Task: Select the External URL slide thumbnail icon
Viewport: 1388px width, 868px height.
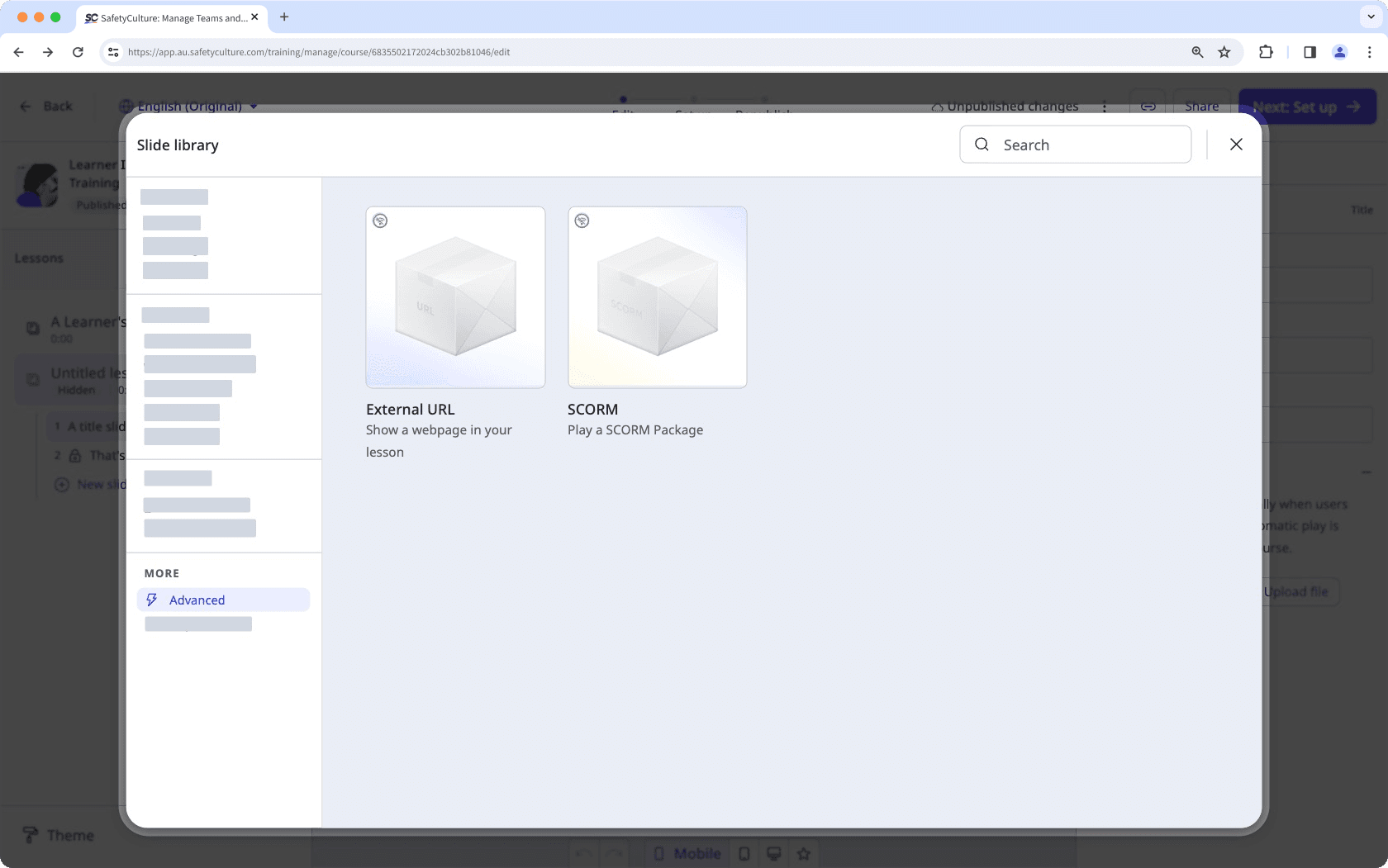Action: coord(455,296)
